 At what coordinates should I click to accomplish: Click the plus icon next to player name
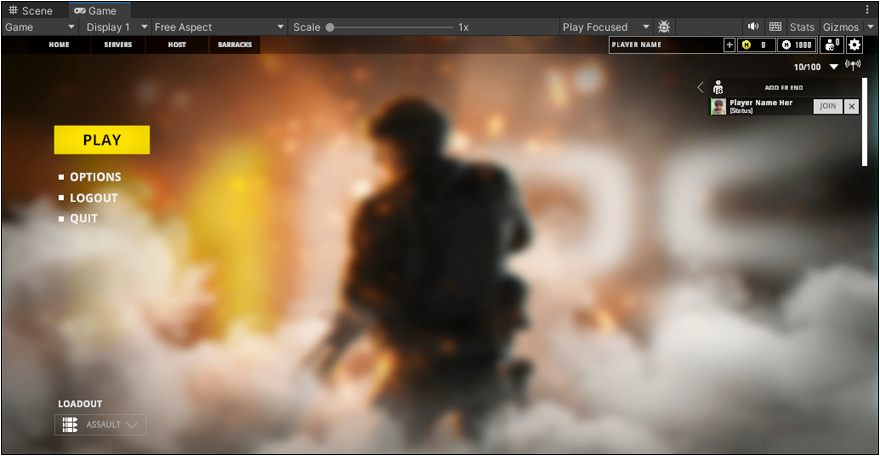tap(729, 45)
